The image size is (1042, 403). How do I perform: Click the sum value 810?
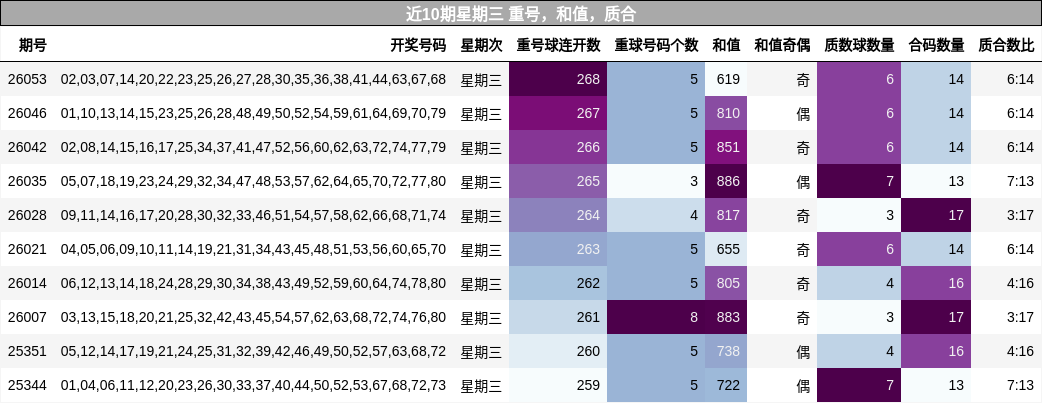[x=726, y=113]
